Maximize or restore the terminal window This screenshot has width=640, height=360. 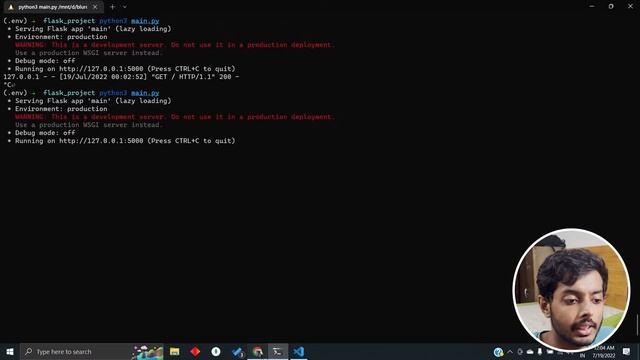(611, 7)
